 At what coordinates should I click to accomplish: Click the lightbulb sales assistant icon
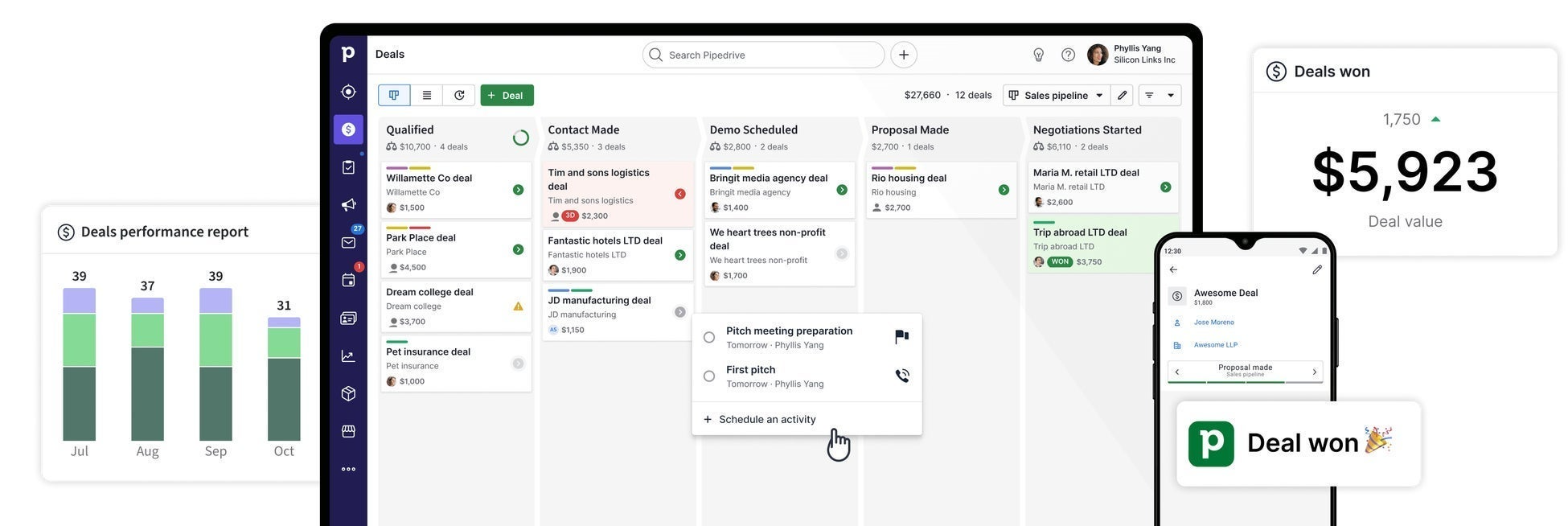pos(1038,55)
